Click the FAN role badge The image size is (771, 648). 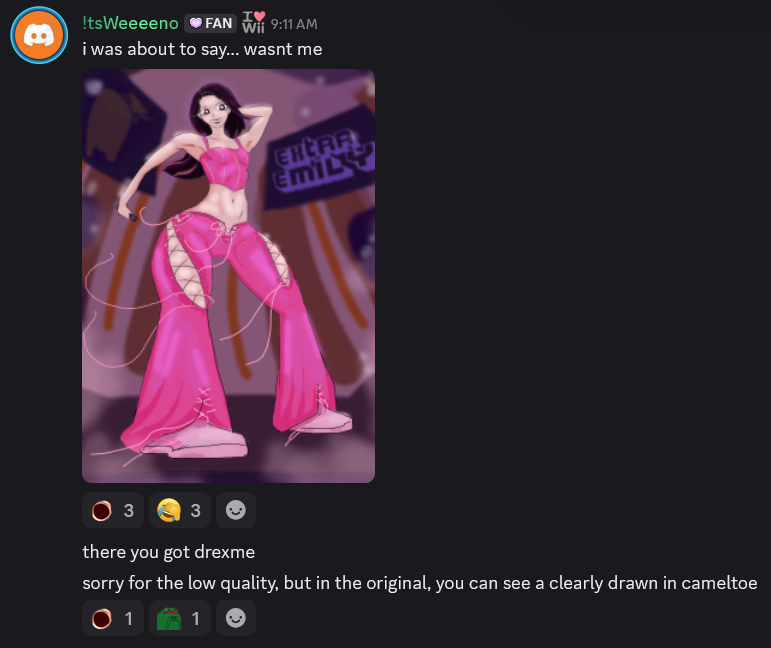[210, 23]
